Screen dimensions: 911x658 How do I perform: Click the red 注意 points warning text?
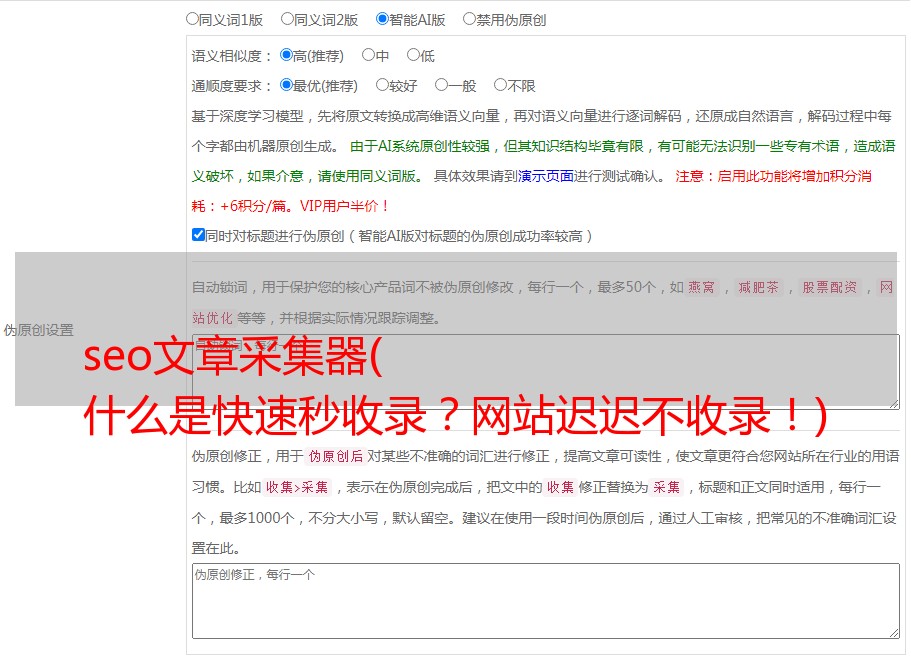[x=532, y=191]
